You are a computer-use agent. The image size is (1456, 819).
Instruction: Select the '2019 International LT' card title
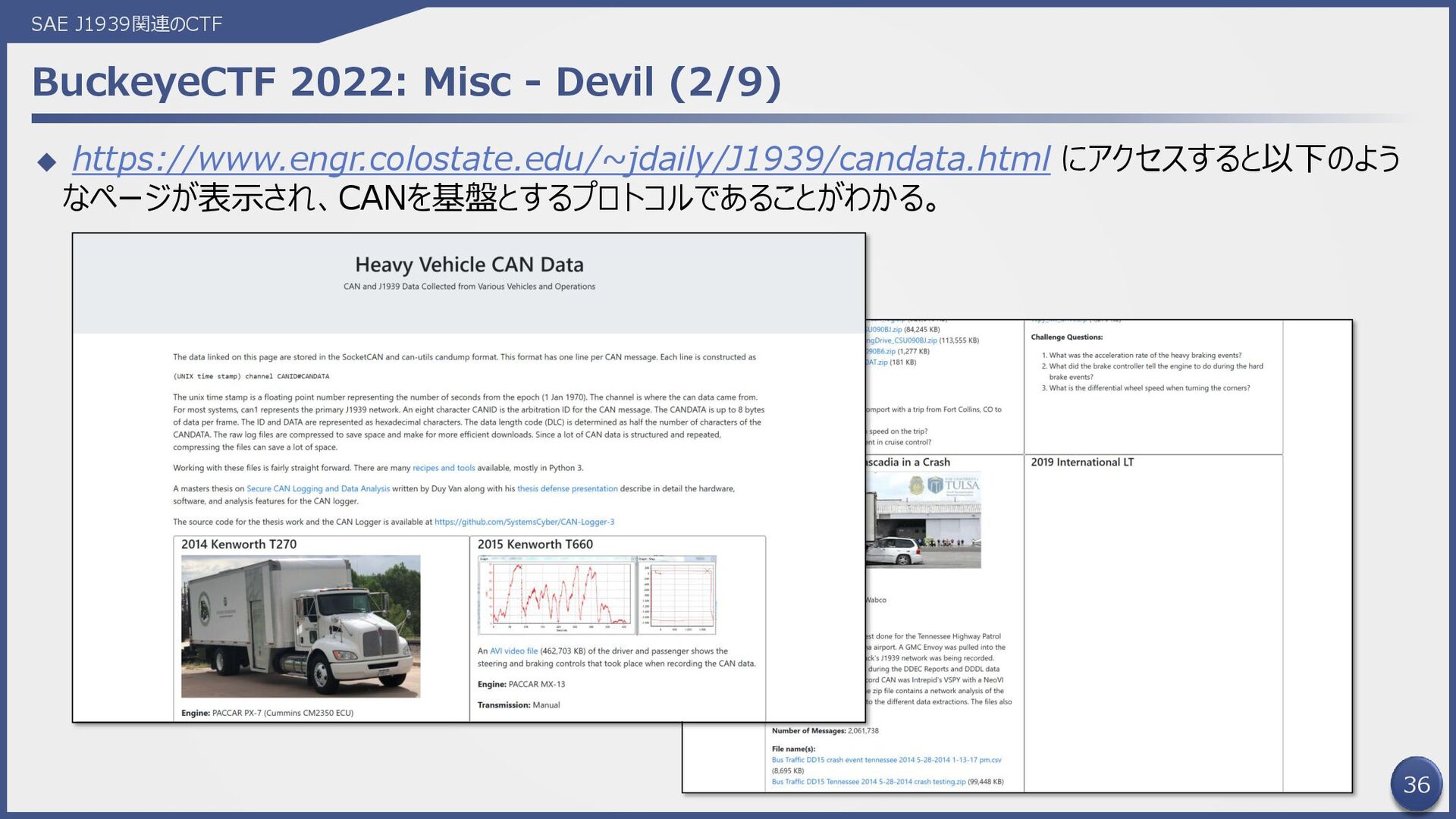point(1082,462)
